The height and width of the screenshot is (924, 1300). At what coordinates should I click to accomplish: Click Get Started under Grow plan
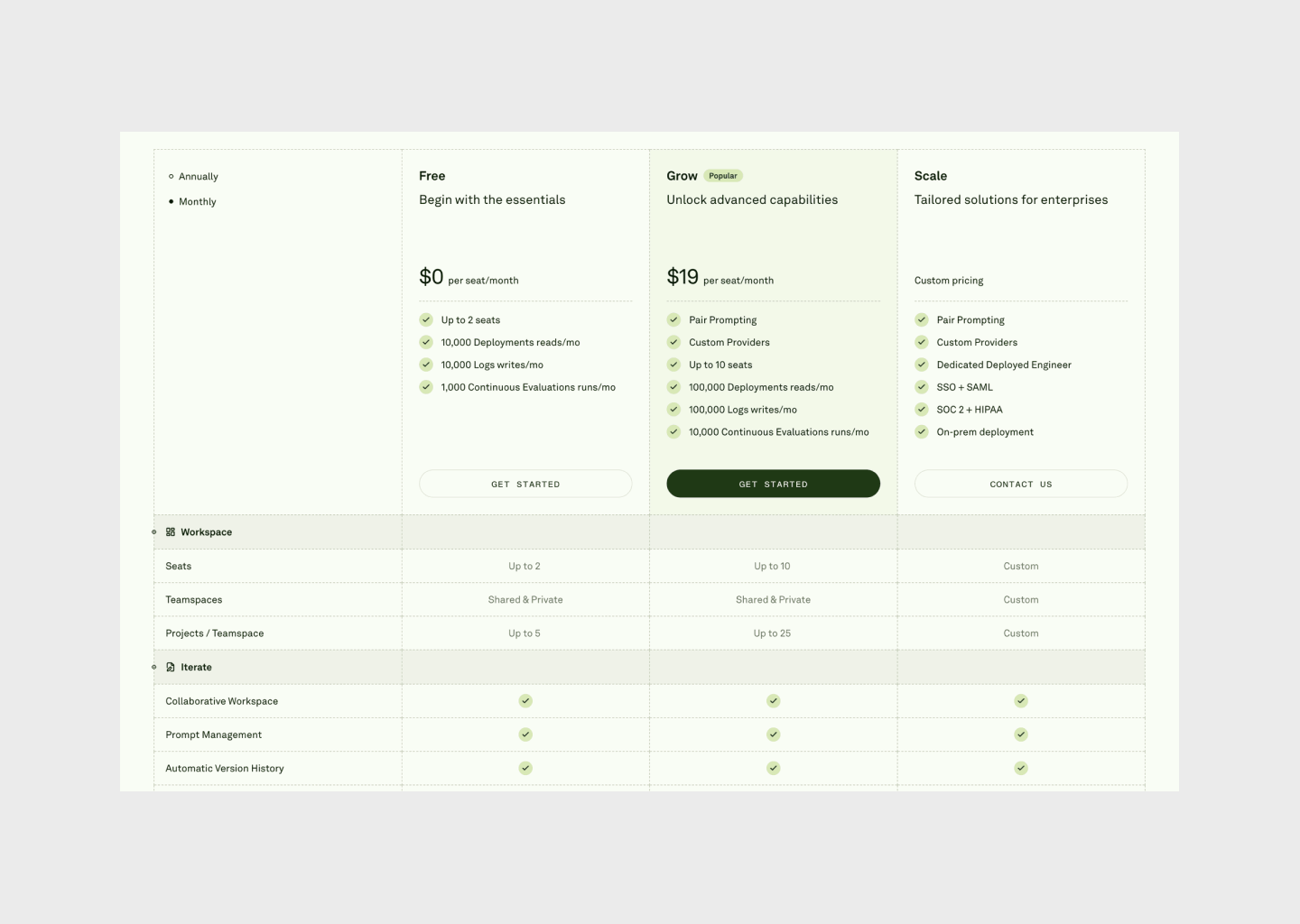click(x=773, y=484)
